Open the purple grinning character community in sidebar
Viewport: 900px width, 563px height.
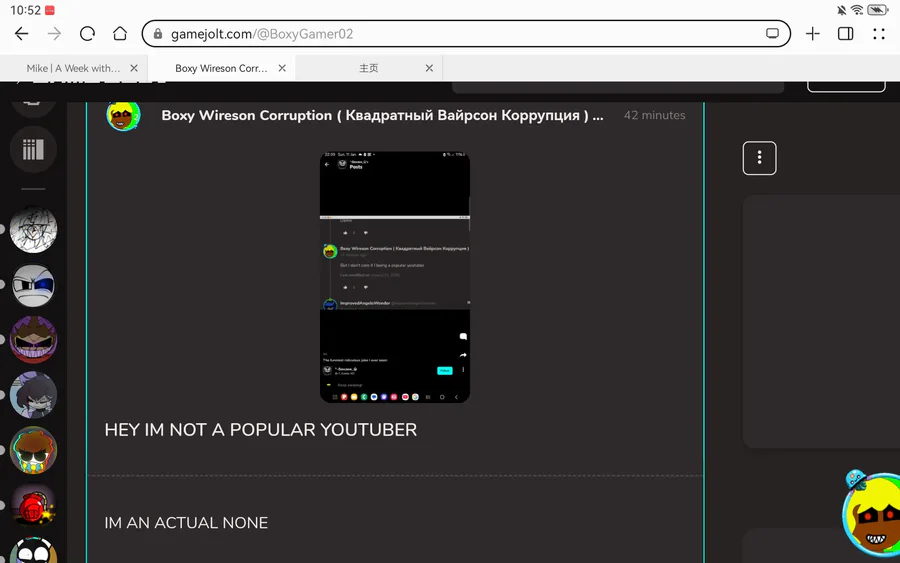point(33,340)
